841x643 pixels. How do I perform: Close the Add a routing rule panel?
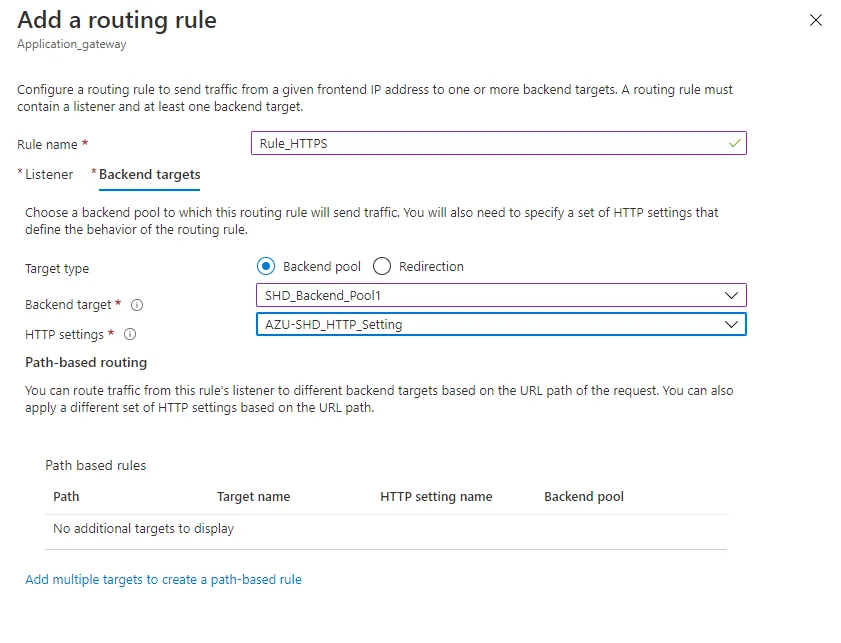tap(816, 20)
